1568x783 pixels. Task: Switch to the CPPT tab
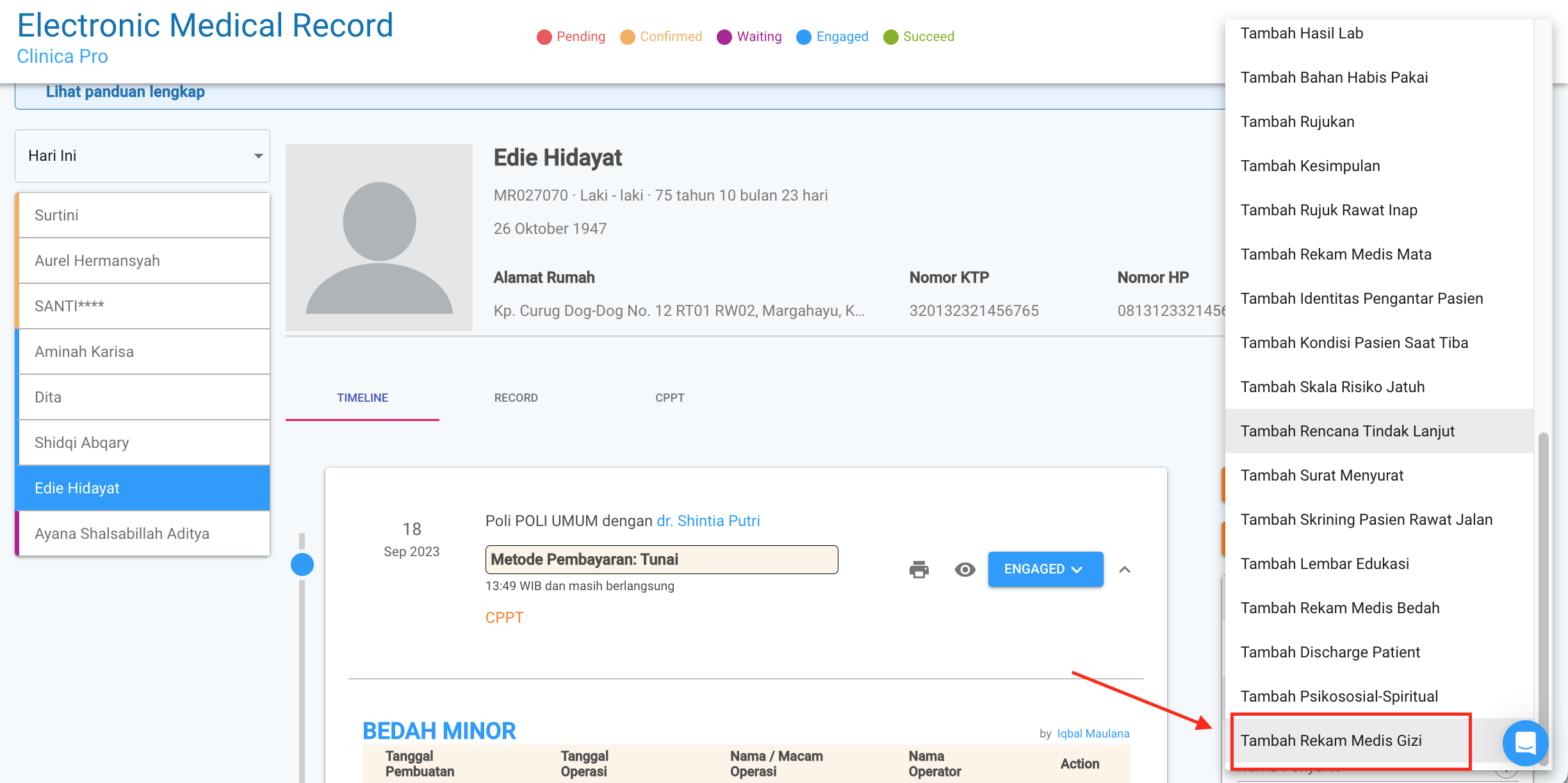point(669,398)
